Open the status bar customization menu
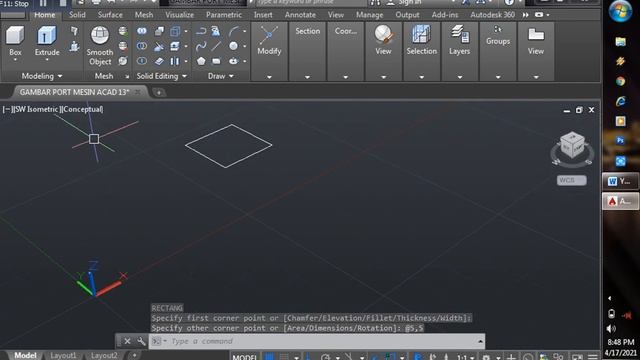Image resolution: width=640 pixels, height=360 pixels. pos(593,357)
